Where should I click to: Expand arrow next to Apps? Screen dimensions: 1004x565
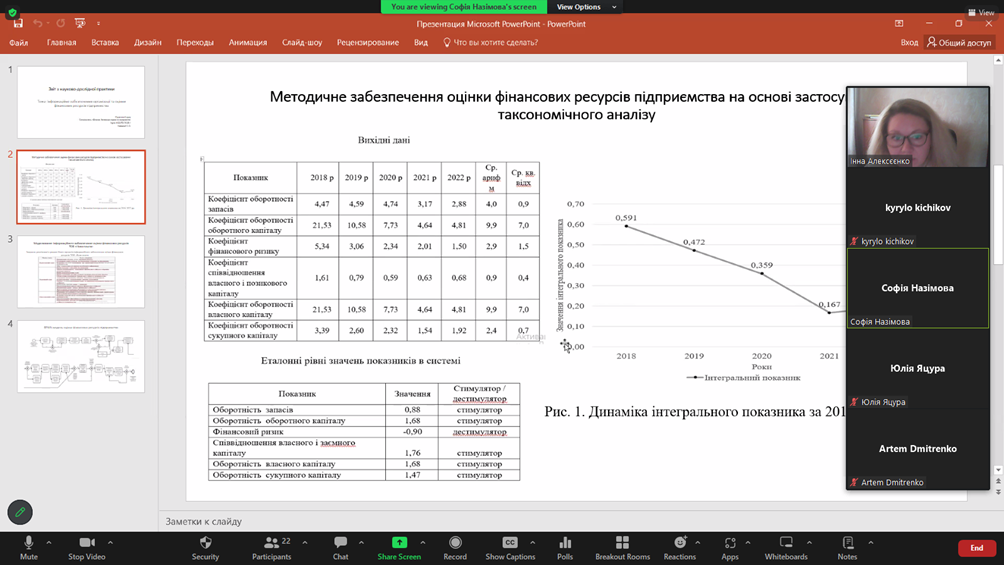(x=747, y=543)
